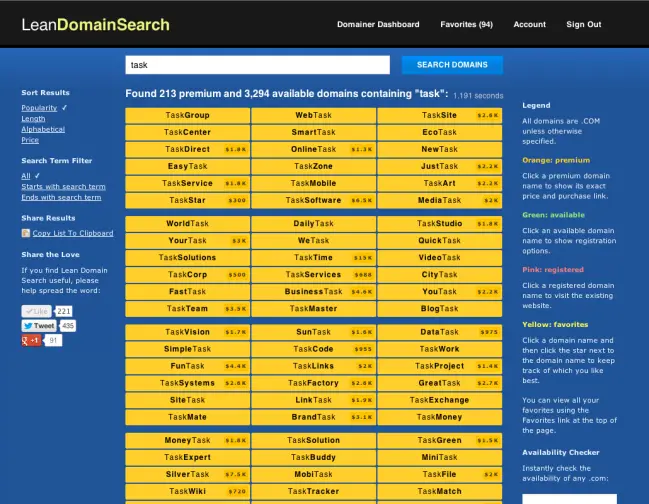Click the clipboard icon beside Copy List
Viewport: 649px width, 504px height.
(x=26, y=233)
